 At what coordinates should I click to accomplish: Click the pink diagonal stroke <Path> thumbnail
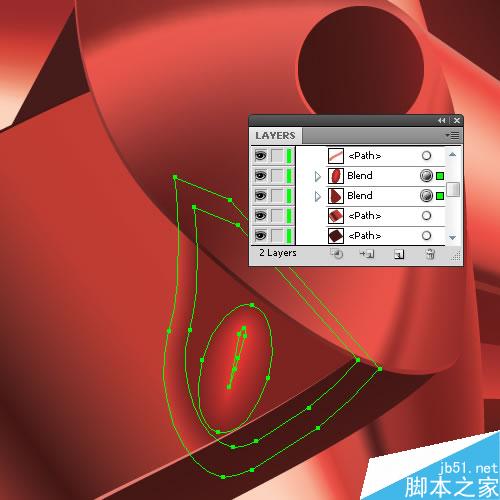click(x=336, y=156)
